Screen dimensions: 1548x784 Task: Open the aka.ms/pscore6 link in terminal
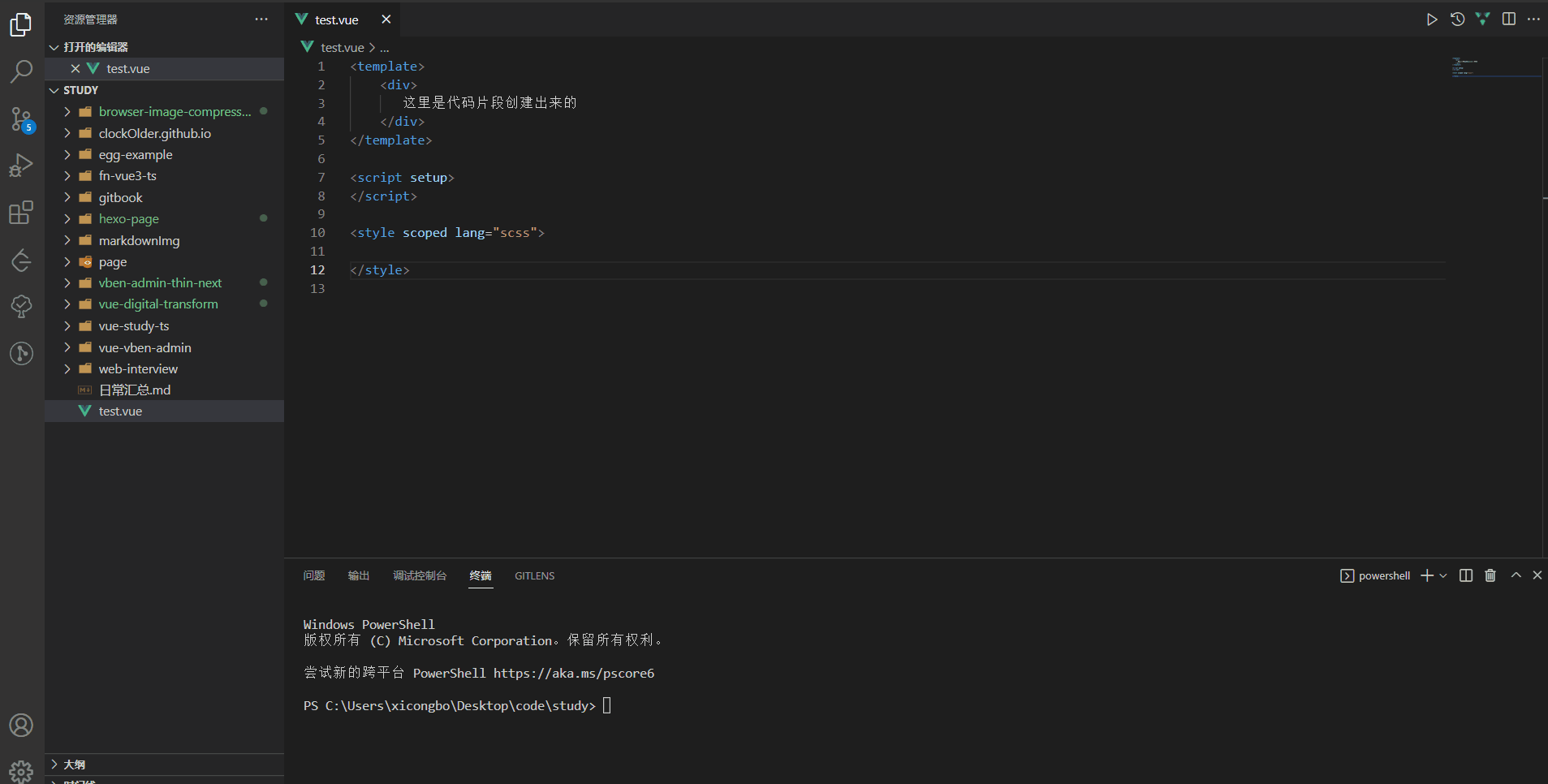coord(574,674)
